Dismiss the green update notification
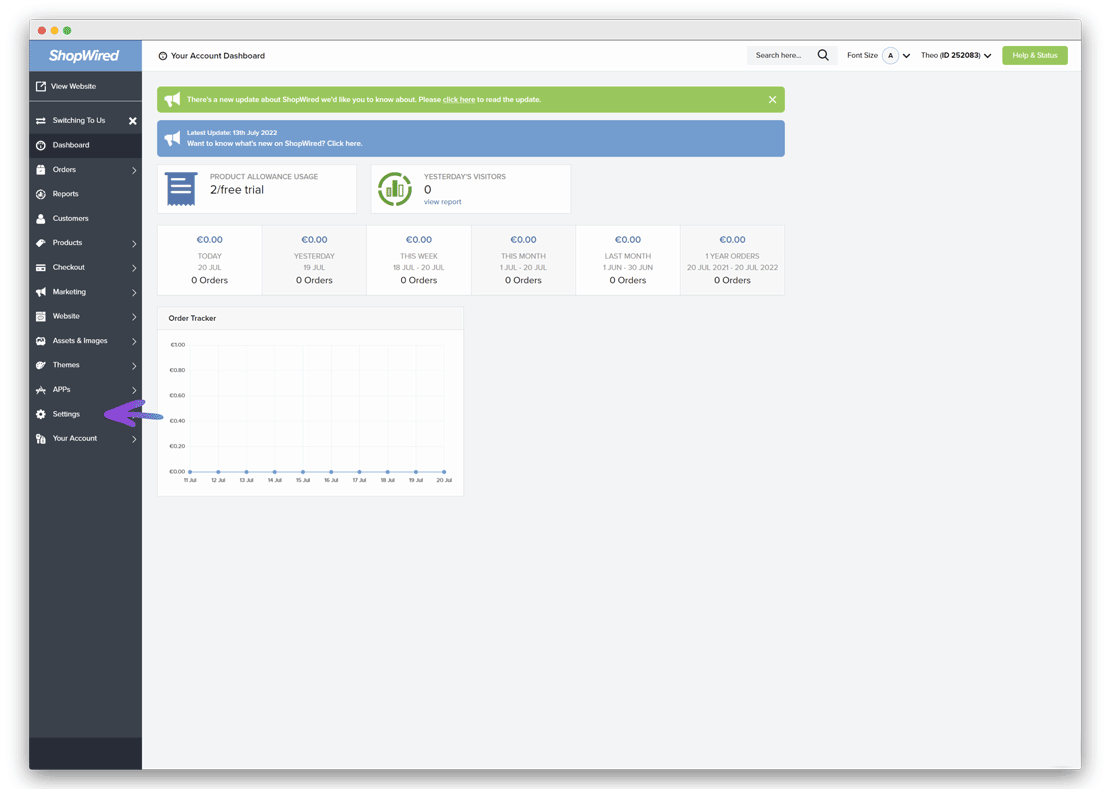The height and width of the screenshot is (789, 1110). pyautogui.click(x=772, y=99)
